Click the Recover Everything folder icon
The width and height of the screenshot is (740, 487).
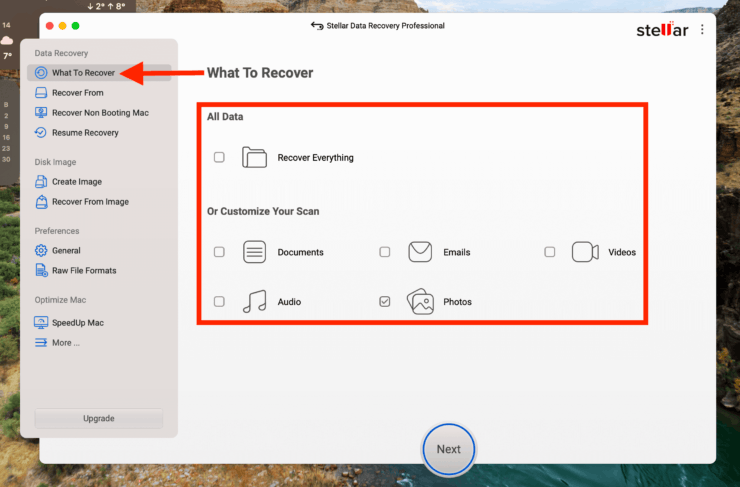tap(254, 157)
